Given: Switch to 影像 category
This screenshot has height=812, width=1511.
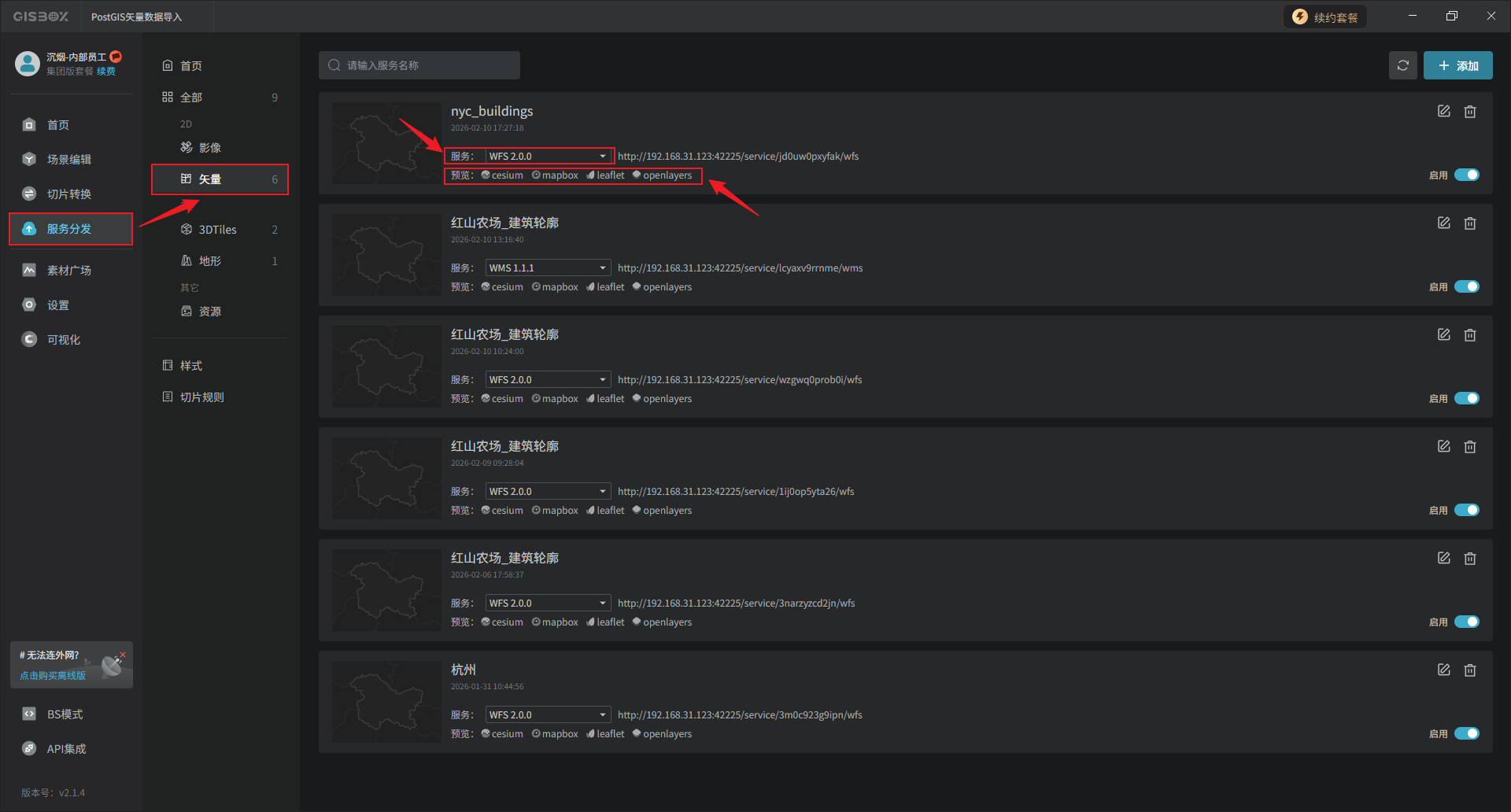Looking at the screenshot, I should 209,148.
